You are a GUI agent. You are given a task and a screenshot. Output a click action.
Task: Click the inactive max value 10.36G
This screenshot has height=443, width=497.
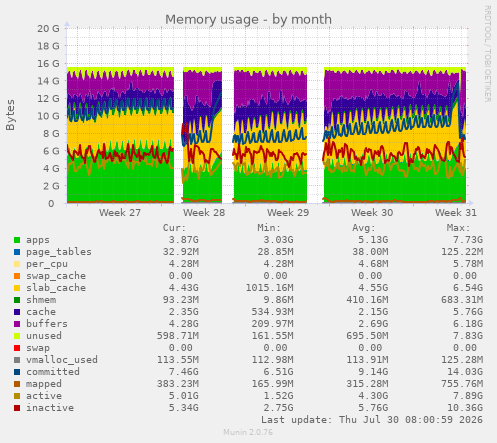(465, 408)
